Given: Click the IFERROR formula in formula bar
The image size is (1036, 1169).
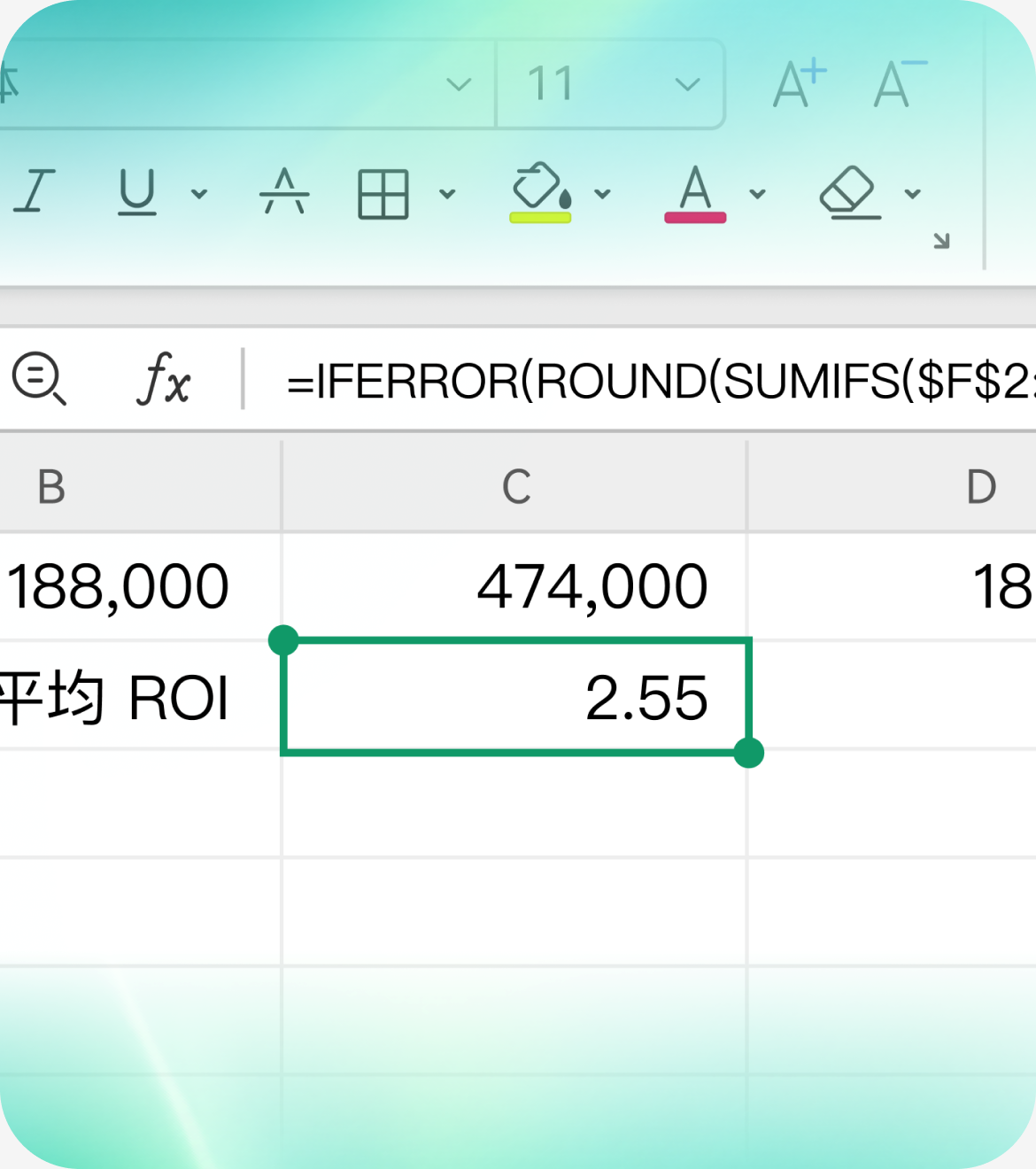Looking at the screenshot, I should click(x=661, y=381).
